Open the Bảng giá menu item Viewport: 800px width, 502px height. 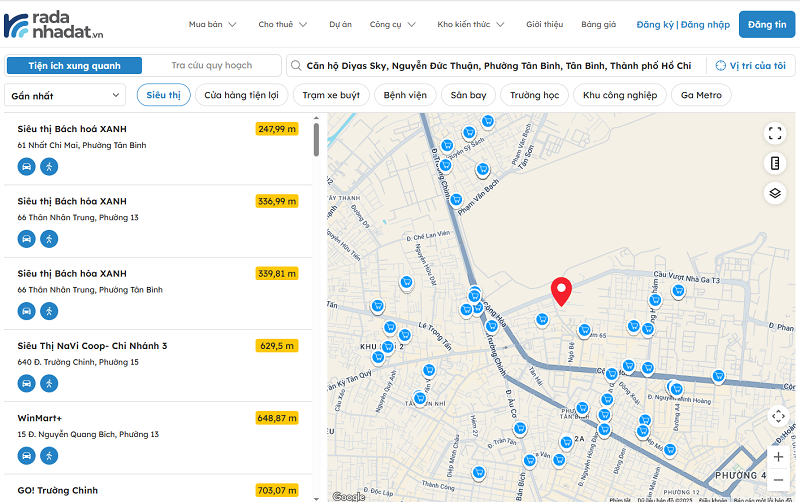pyautogui.click(x=598, y=24)
